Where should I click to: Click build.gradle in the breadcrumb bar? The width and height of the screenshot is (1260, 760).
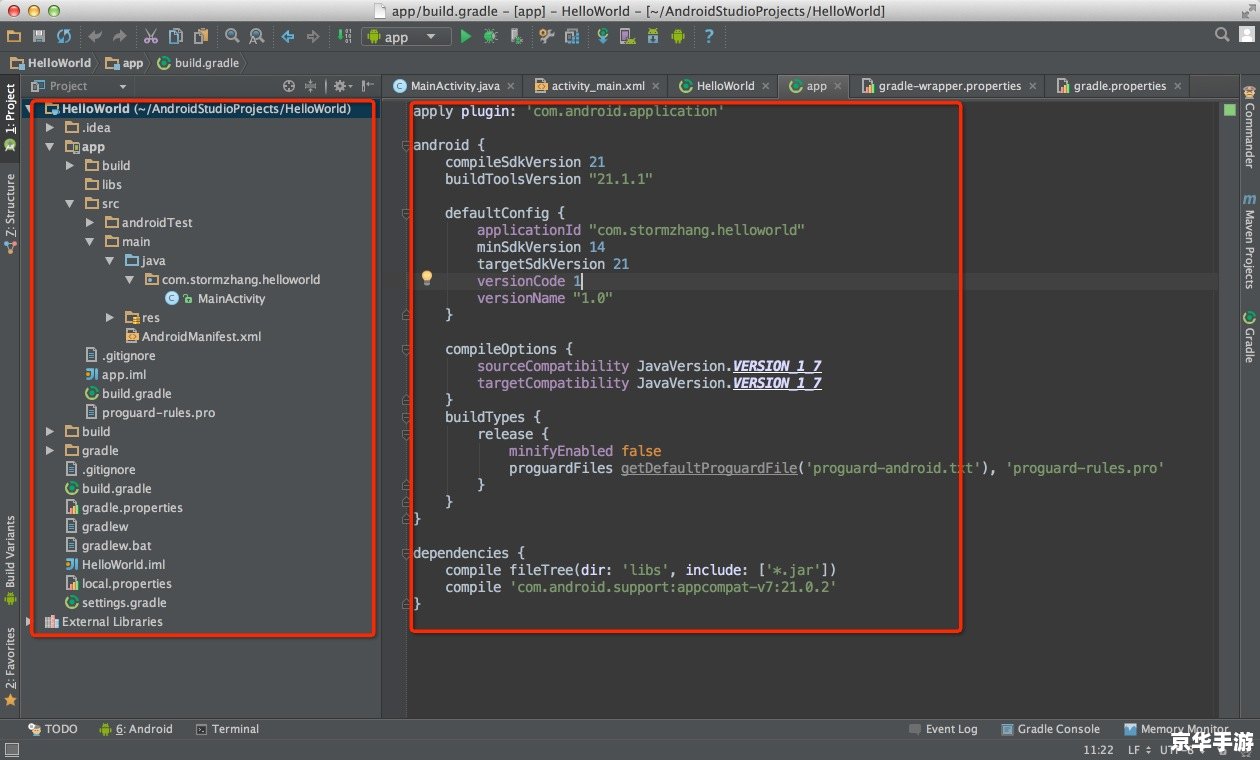tap(198, 62)
